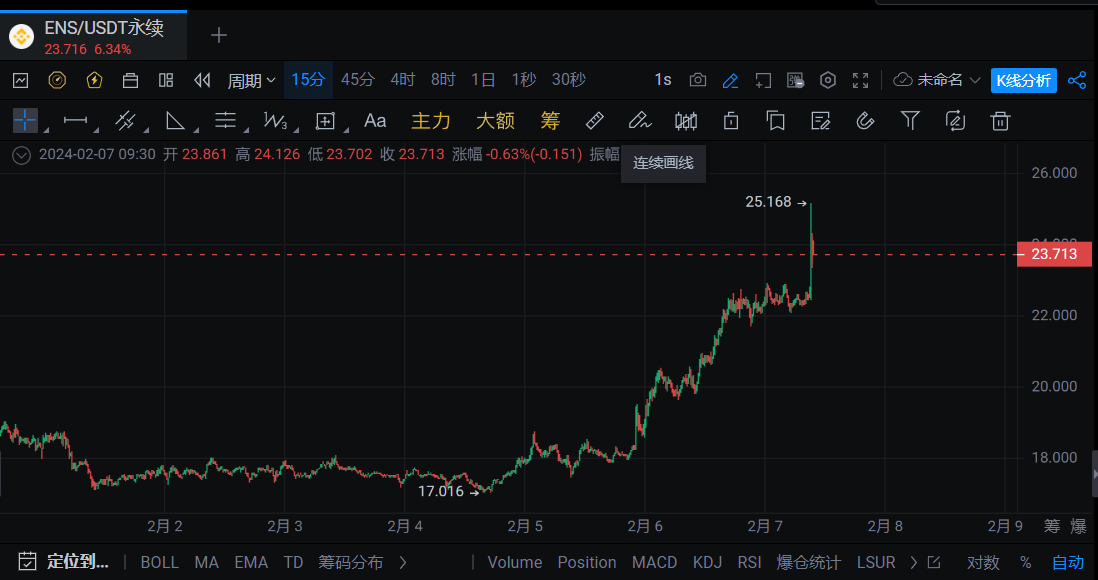Toggle the % percentage scale
Image resolution: width=1098 pixels, height=580 pixels.
click(1025, 562)
